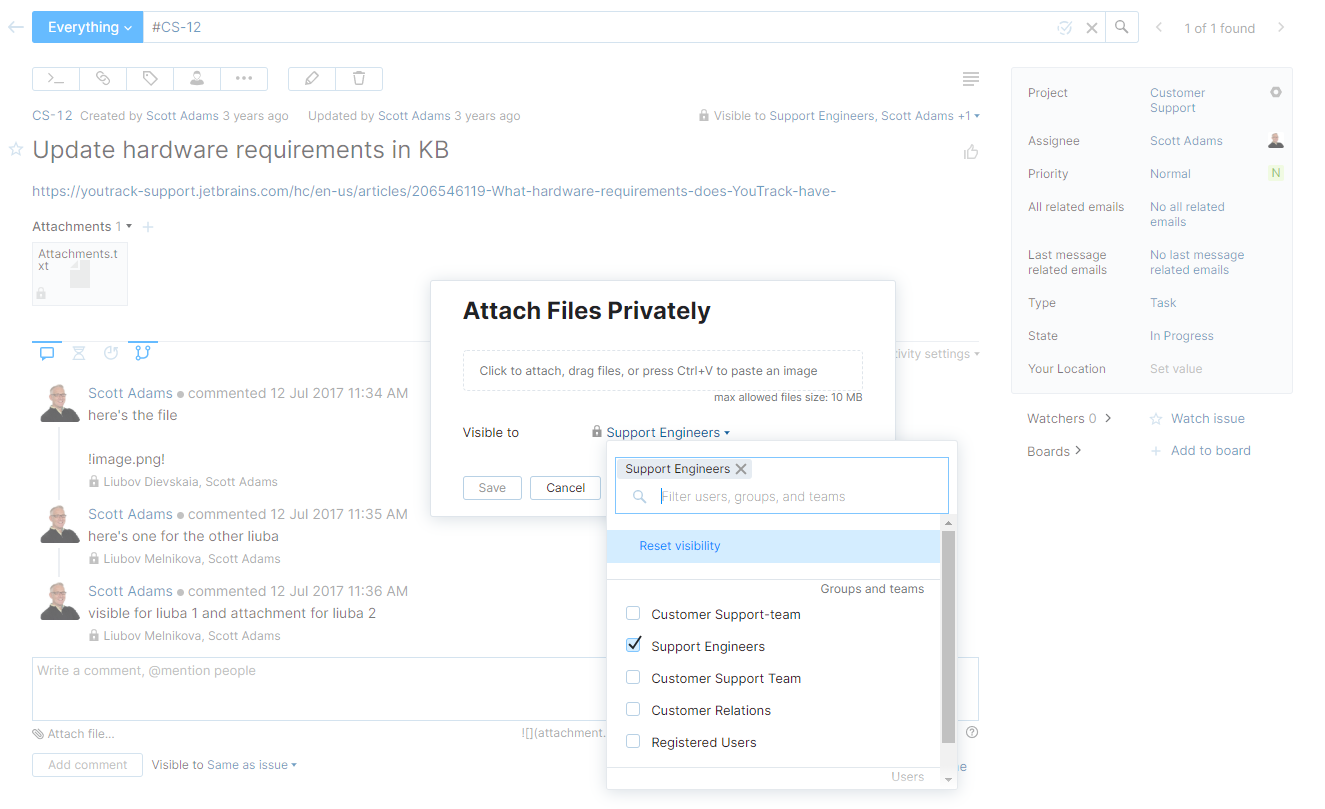This screenshot has width=1325, height=809.
Task: Click the Save button in attach dialog
Action: point(492,488)
